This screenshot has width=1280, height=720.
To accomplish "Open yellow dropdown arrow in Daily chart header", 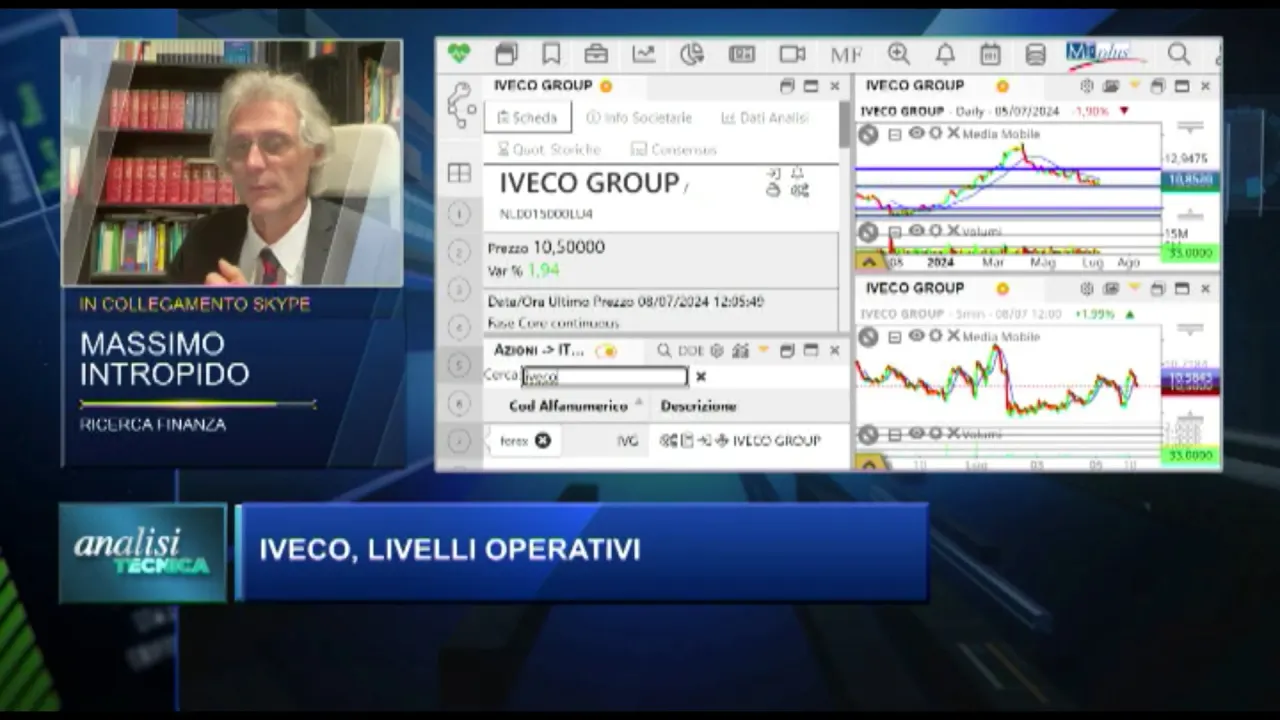I will pyautogui.click(x=1134, y=86).
